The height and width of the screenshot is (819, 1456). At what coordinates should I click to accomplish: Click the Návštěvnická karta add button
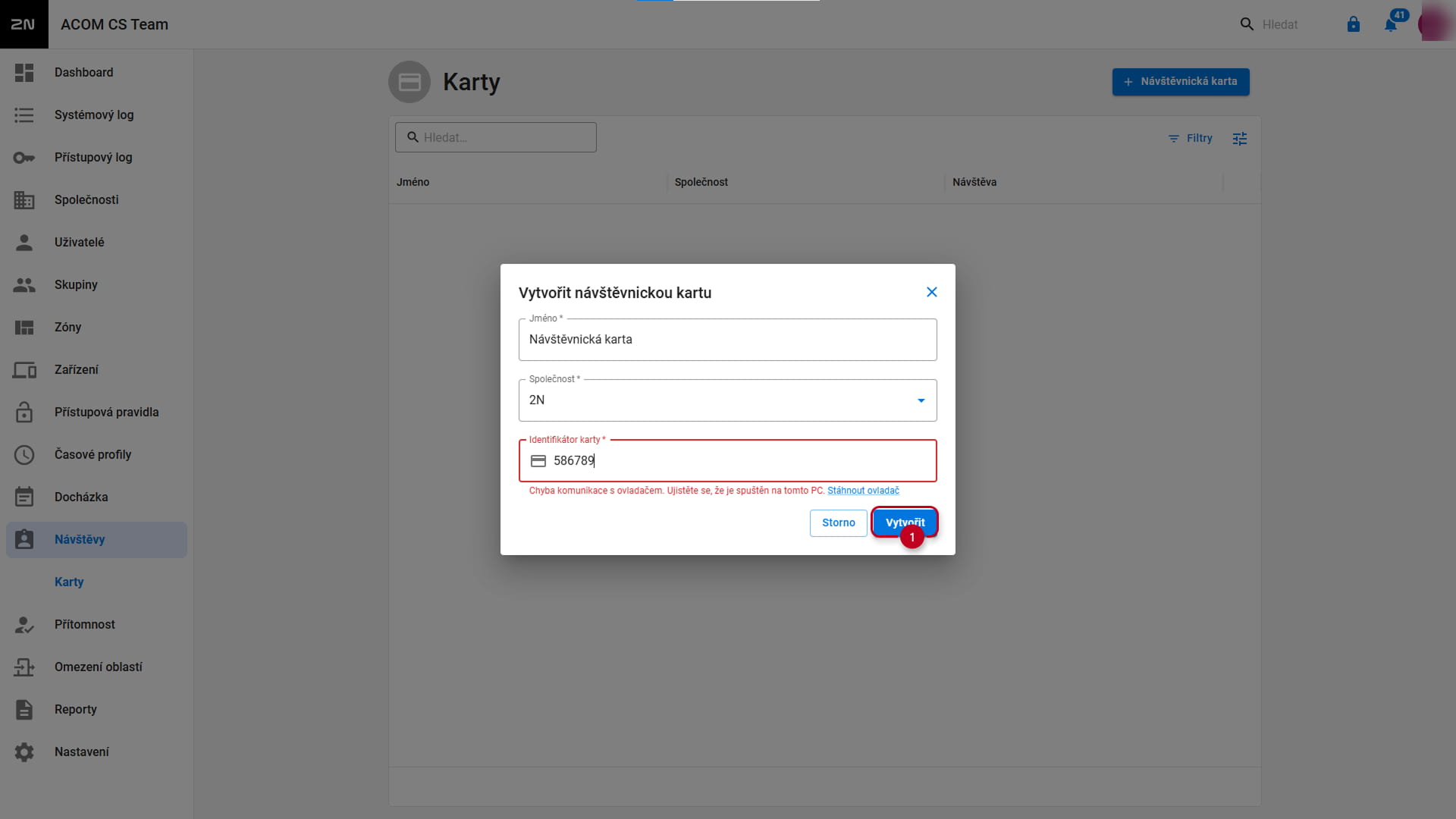1181,82
